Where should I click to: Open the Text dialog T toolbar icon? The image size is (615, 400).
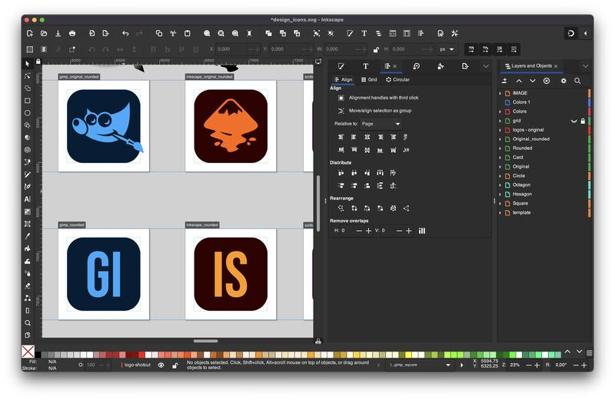point(364,34)
